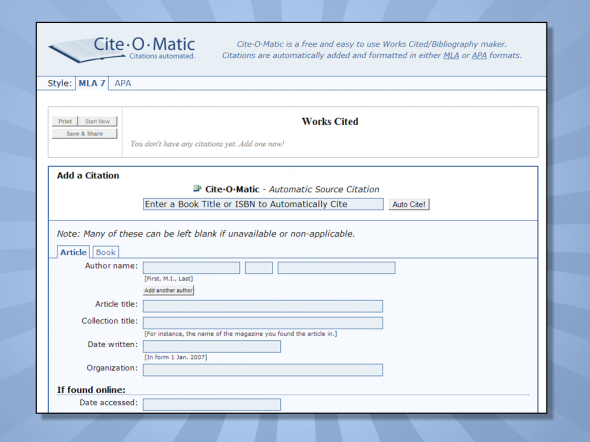The height and width of the screenshot is (442, 590).
Task: Open the APA link in header description
Action: (x=479, y=55)
